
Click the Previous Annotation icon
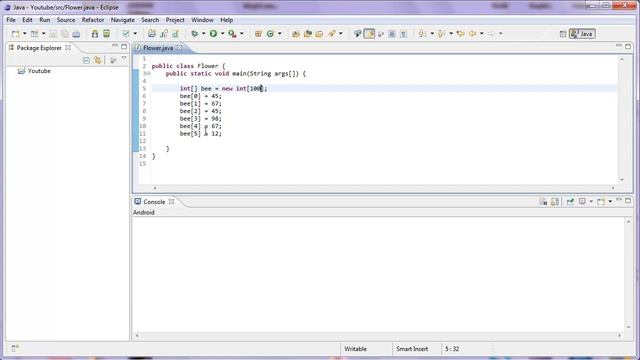point(442,34)
